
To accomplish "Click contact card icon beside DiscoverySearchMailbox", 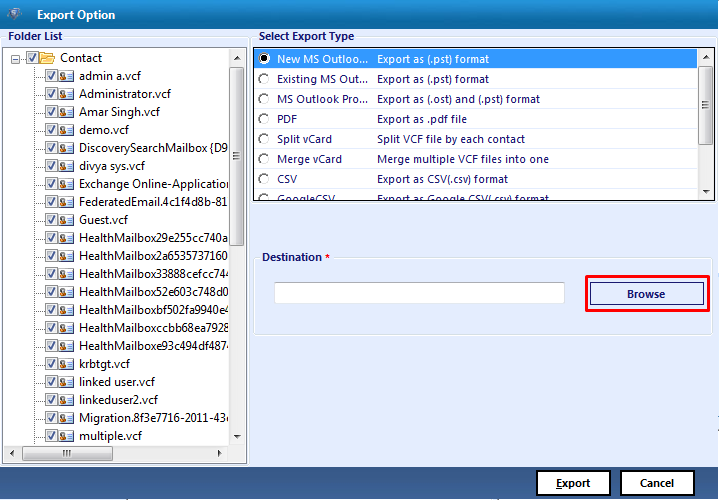I will 66,148.
